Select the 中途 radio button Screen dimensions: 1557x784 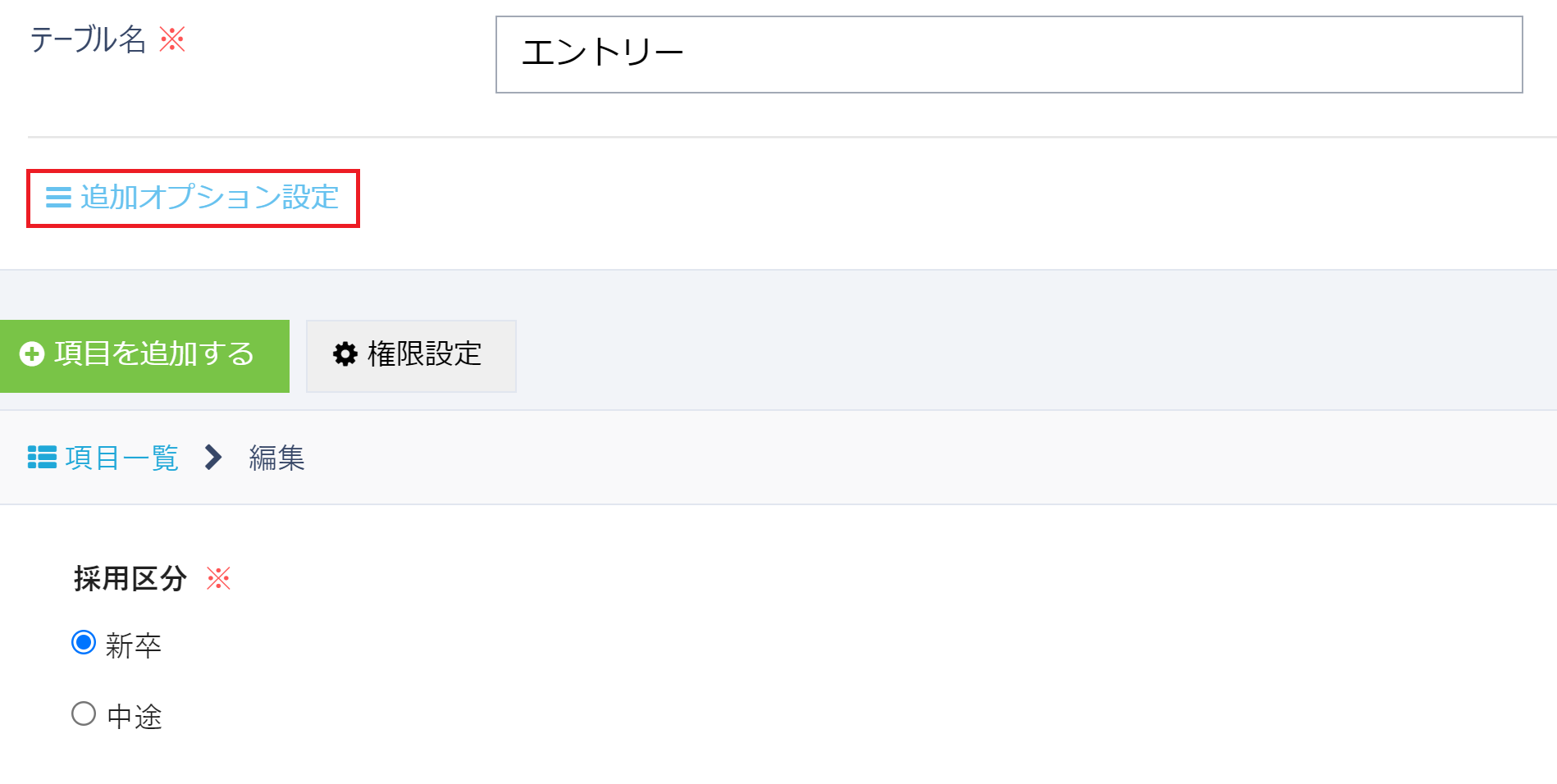tap(84, 713)
